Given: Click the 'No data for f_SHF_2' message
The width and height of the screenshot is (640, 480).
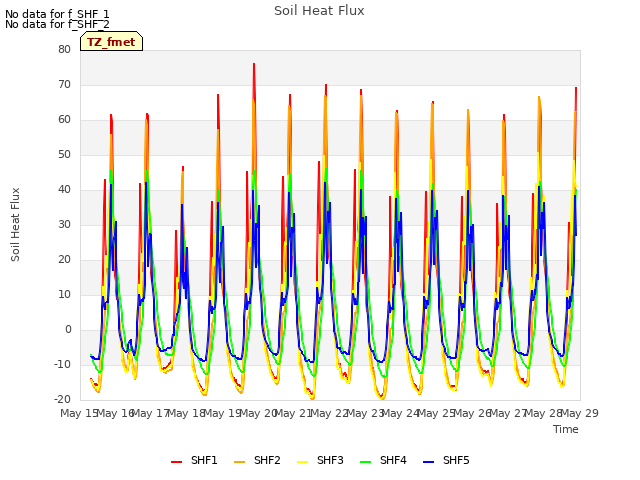Looking at the screenshot, I should (x=57, y=24).
